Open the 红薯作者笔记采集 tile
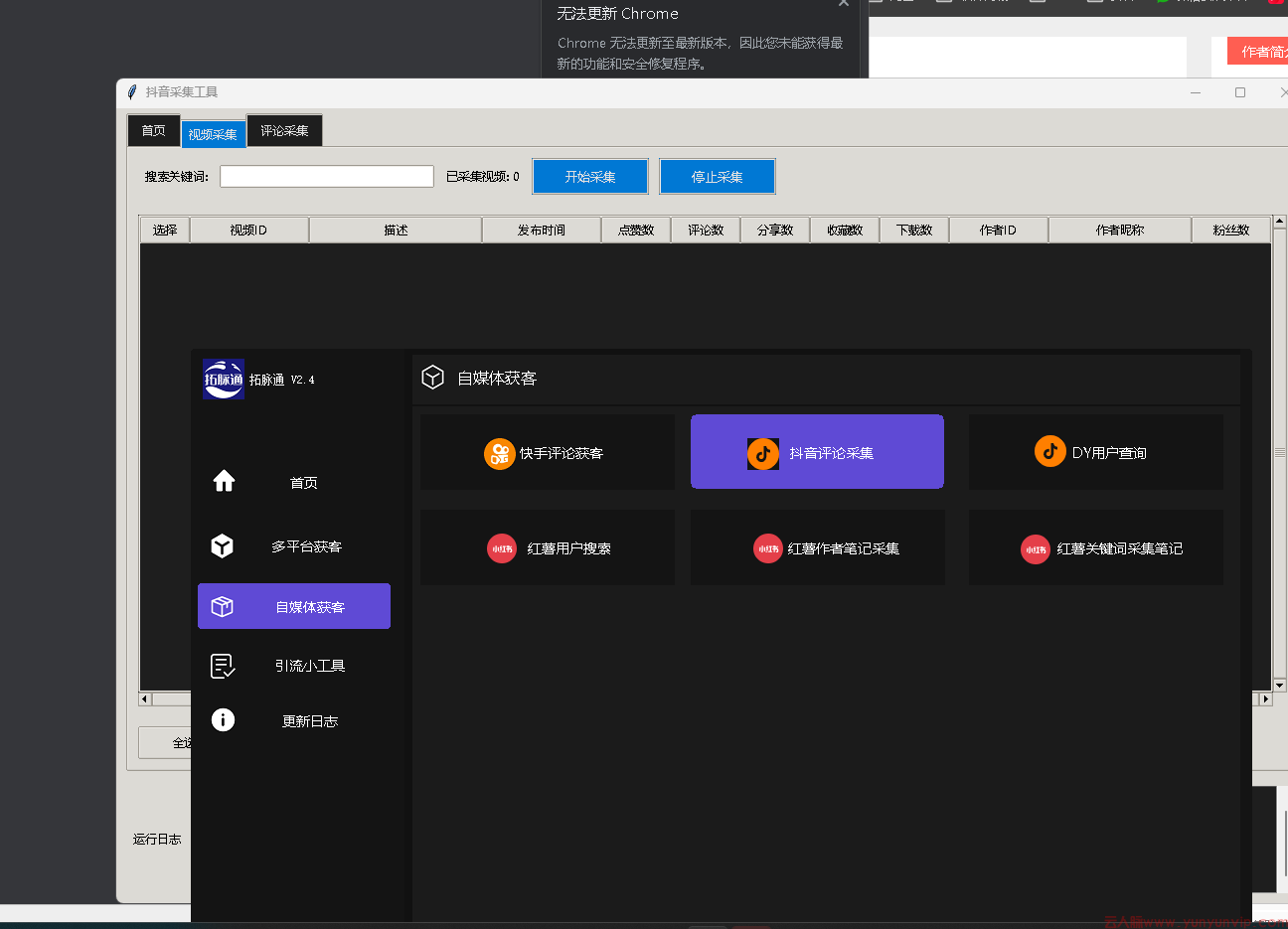Screen dimensions: 1288x929 click(818, 547)
